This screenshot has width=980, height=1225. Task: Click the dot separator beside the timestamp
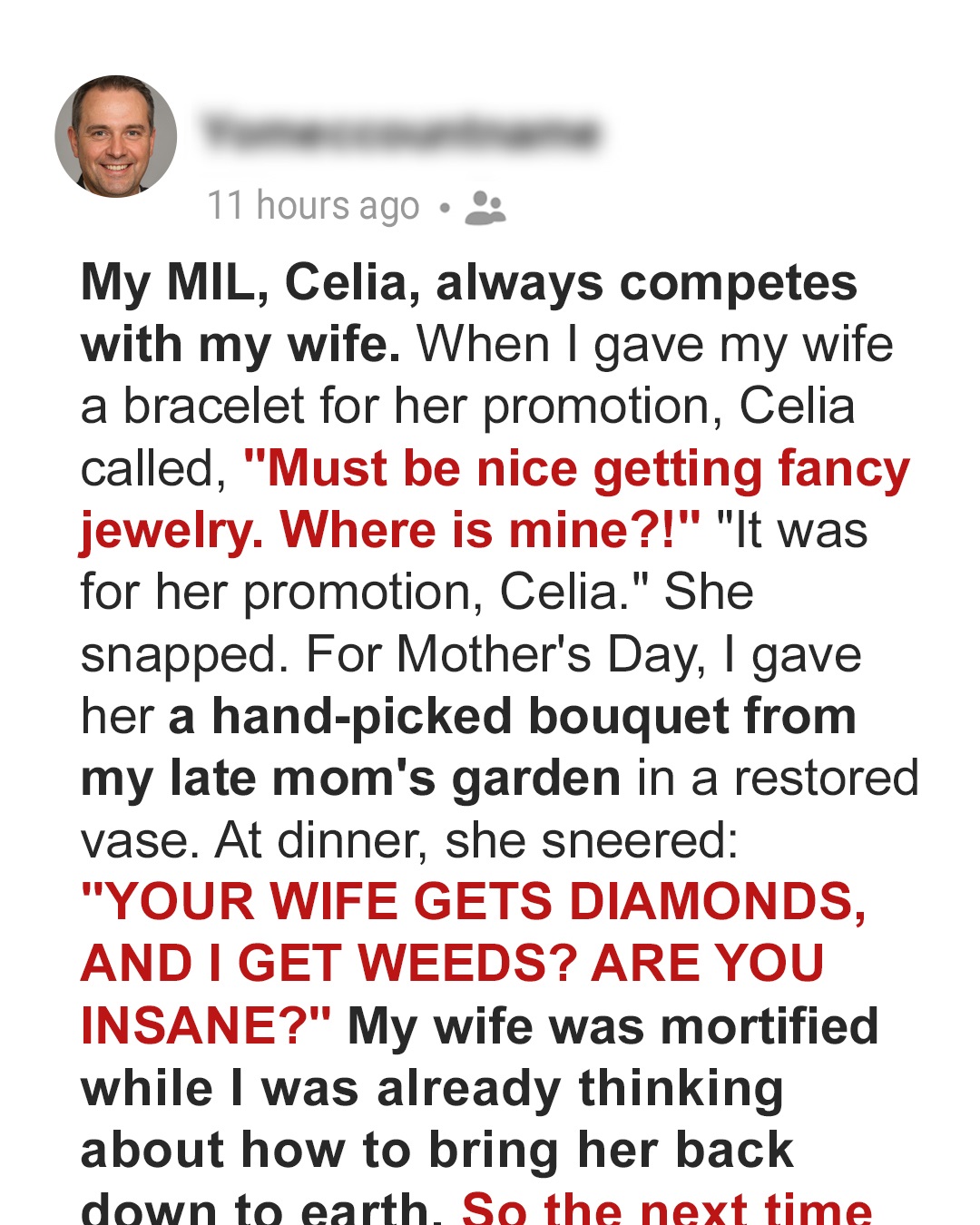coord(444,208)
